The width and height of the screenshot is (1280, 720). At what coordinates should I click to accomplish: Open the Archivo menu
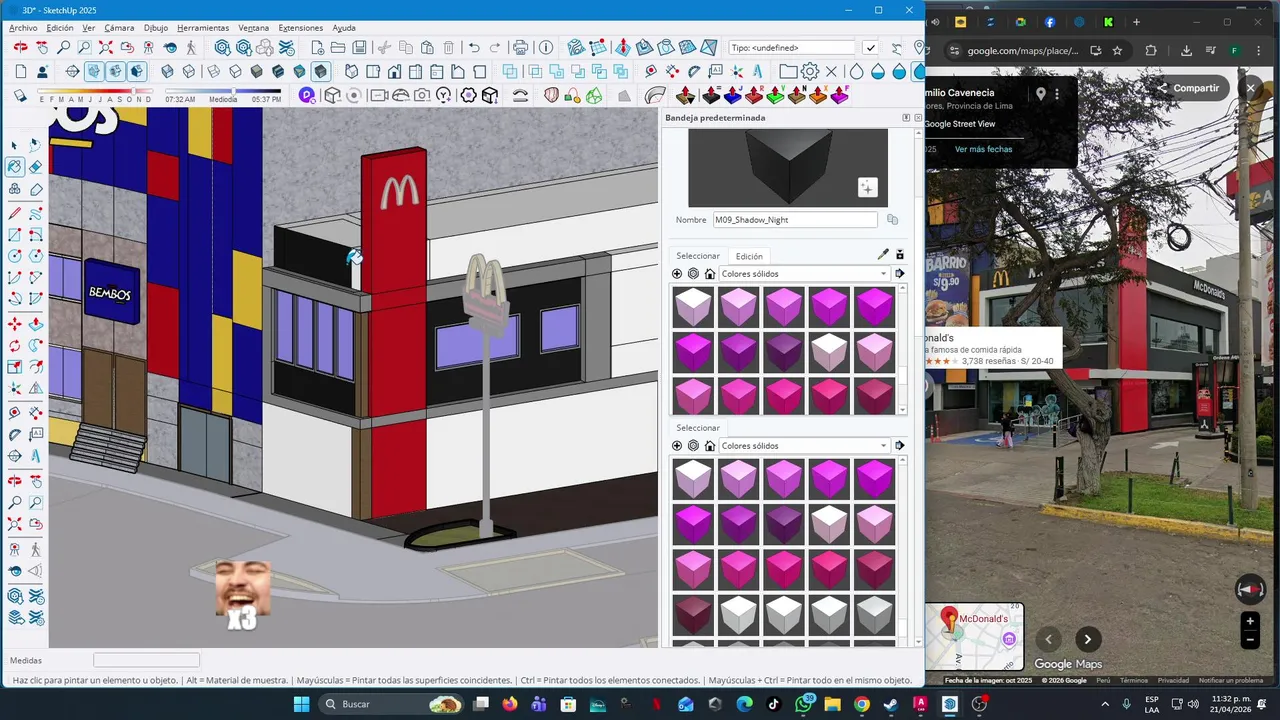[23, 28]
